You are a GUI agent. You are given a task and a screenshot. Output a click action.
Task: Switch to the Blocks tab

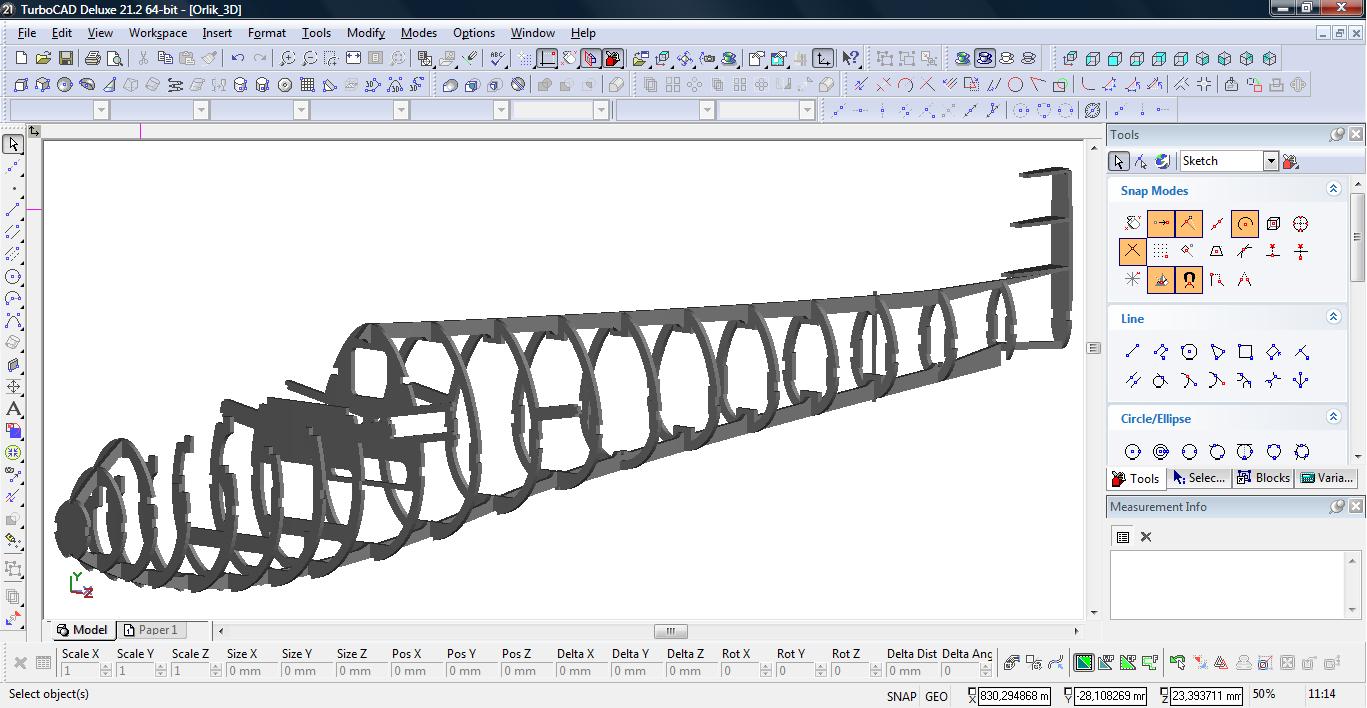1263,478
